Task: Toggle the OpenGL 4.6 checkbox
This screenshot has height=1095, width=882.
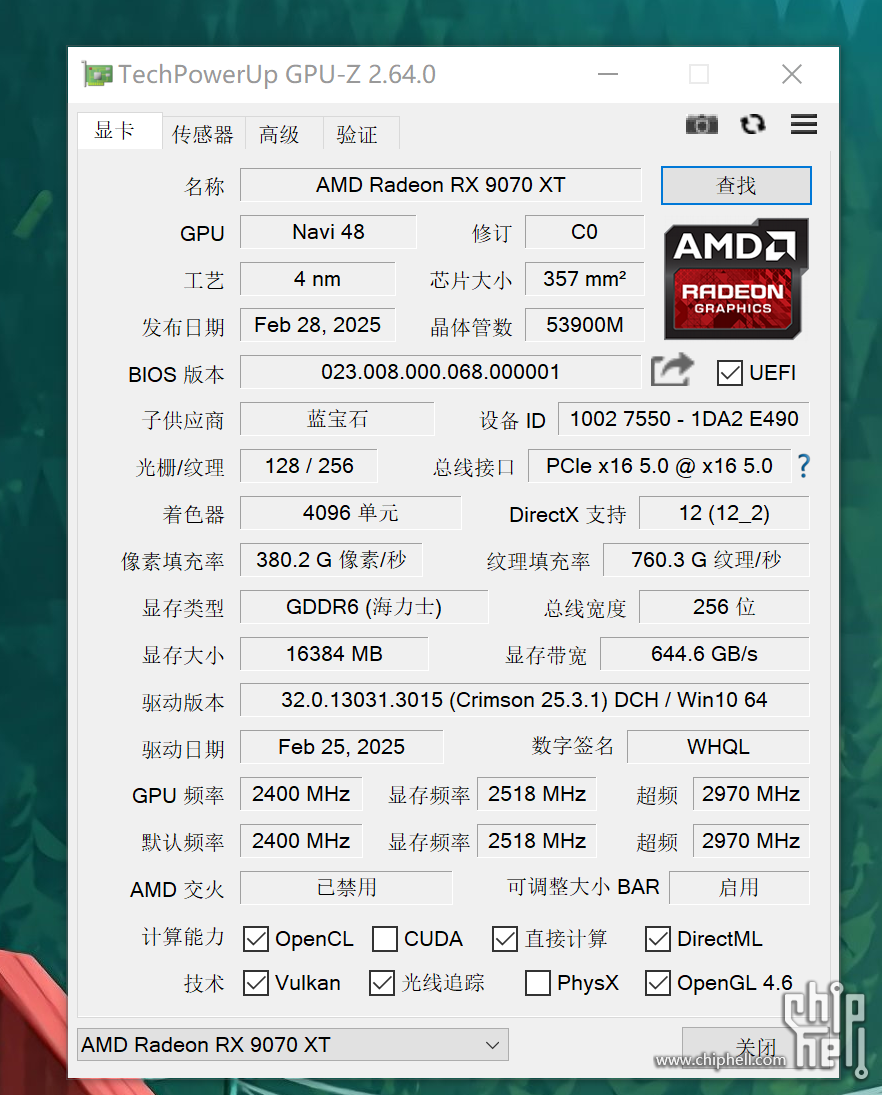Action: (x=658, y=983)
